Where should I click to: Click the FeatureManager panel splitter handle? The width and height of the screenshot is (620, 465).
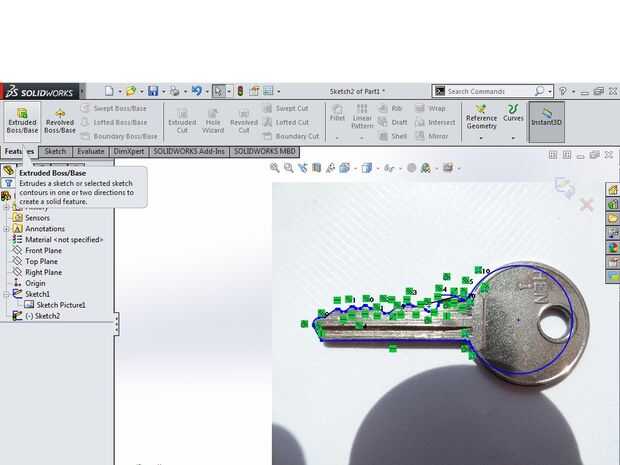tap(116, 324)
